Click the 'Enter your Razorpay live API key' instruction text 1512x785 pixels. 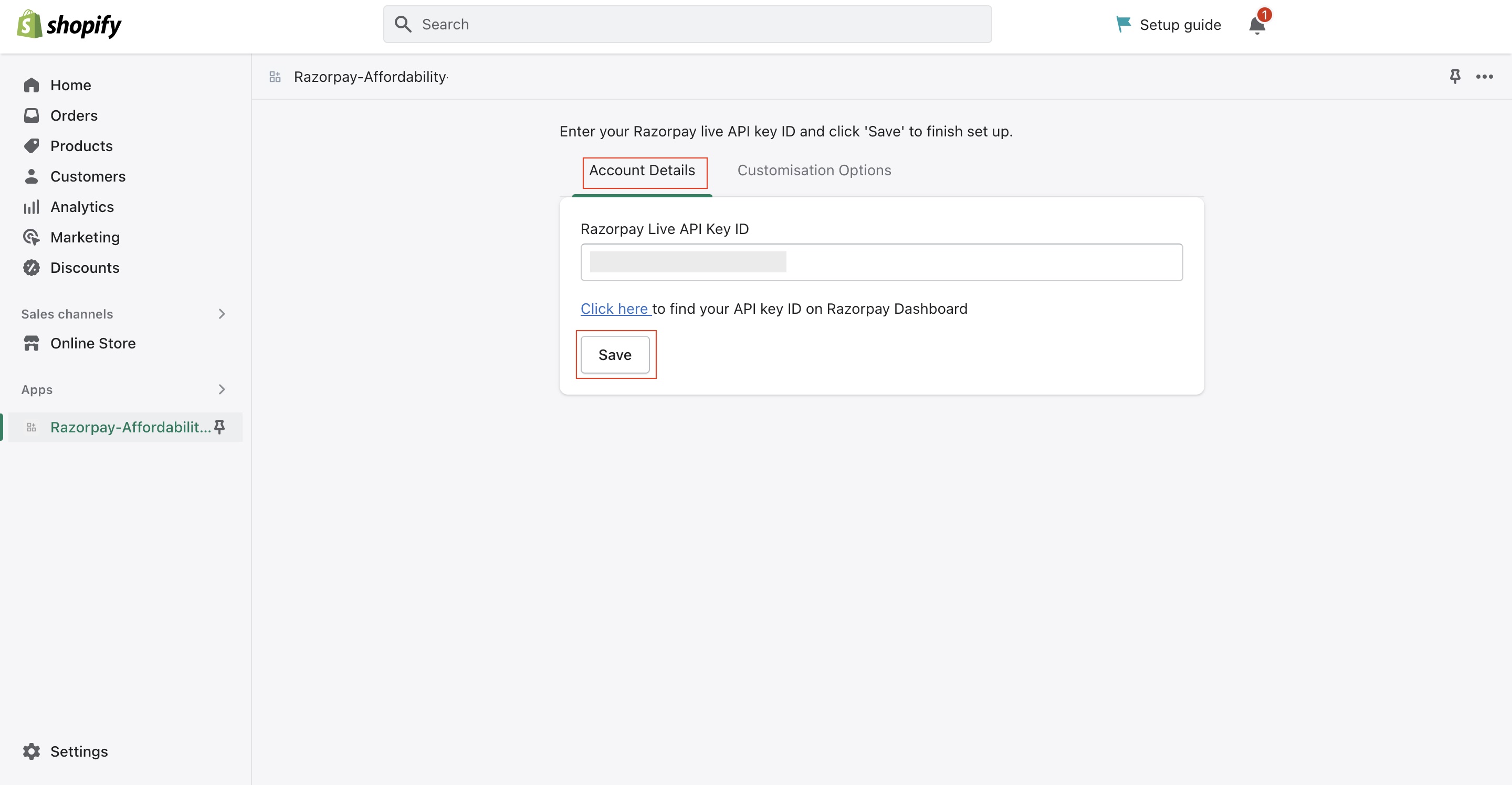(x=786, y=131)
